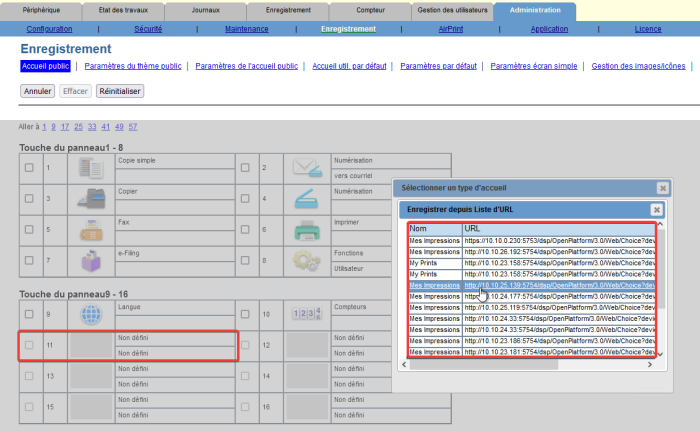
Task: Click the Copie simple icon
Action: (92, 167)
